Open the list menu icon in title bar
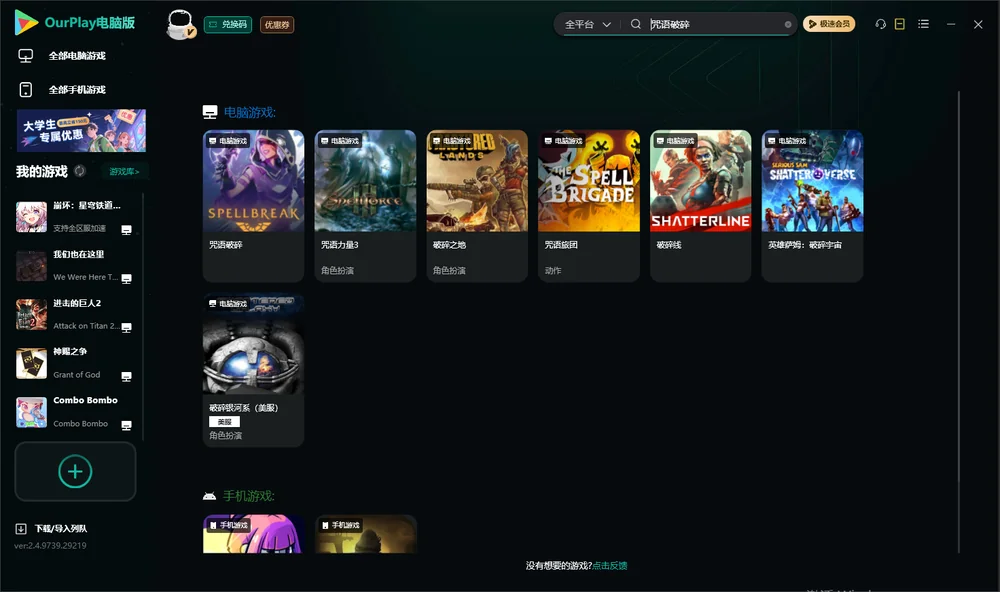Screen dimensions: 1000x592 [x=923, y=24]
